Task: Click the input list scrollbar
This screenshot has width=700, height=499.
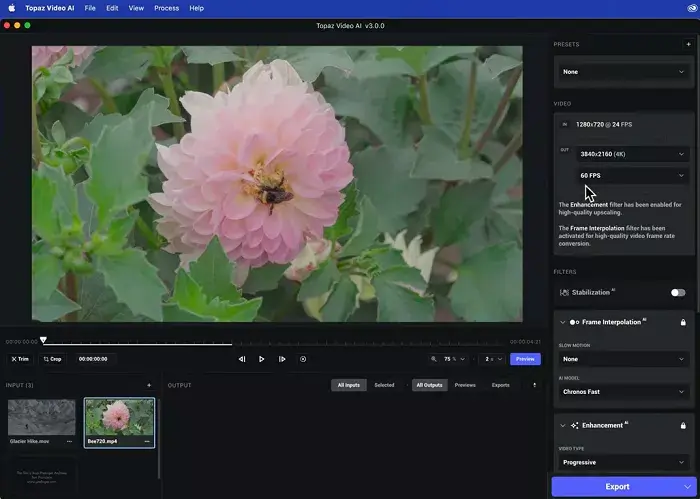Action: 158,439
